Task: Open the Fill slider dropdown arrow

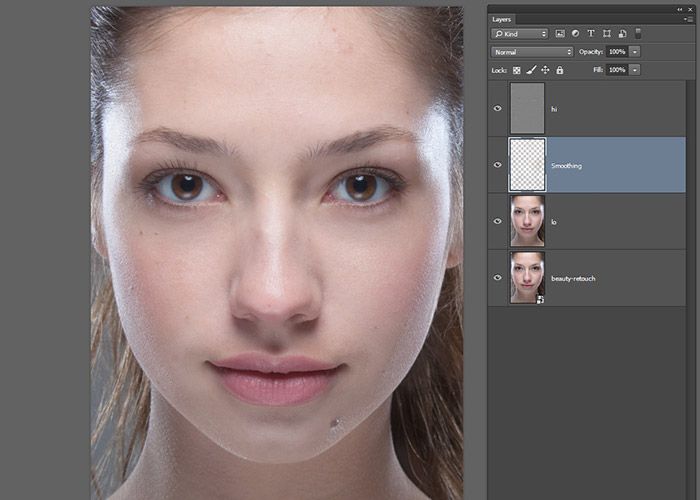Action: point(635,70)
